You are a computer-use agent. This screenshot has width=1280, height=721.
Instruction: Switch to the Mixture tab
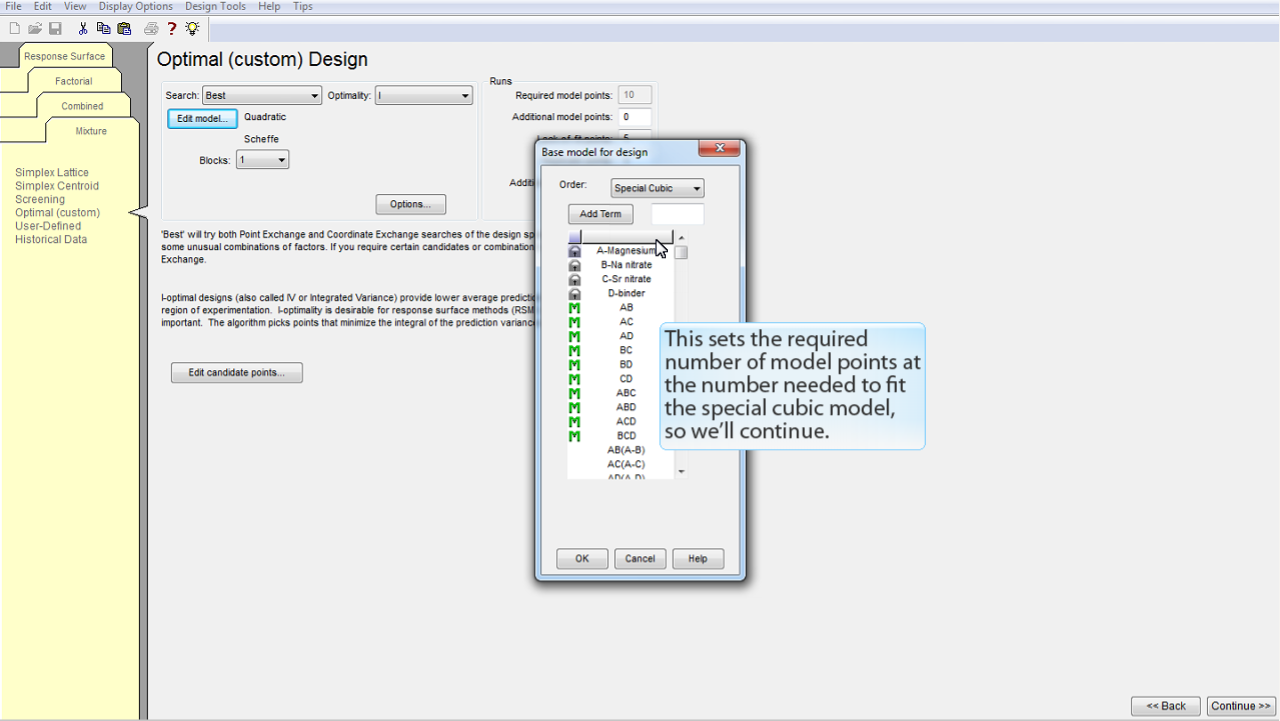pyautogui.click(x=91, y=131)
